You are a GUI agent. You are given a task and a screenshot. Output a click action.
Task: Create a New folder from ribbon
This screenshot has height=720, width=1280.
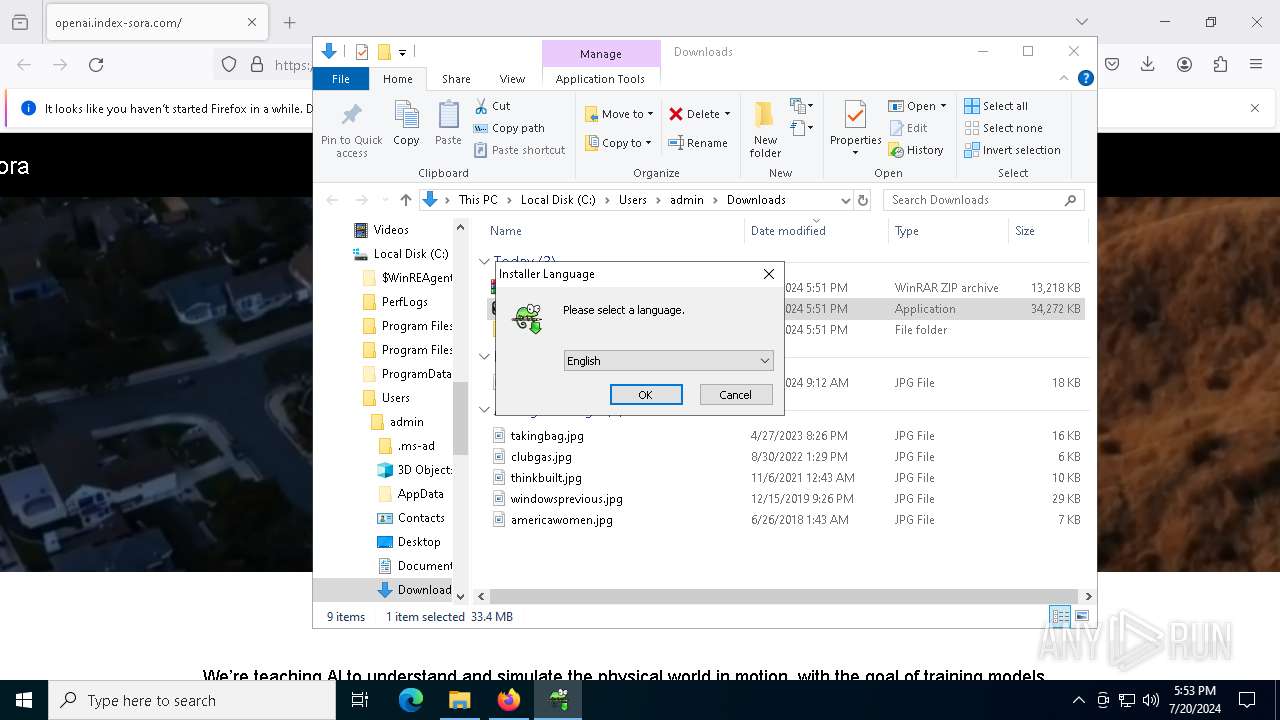click(x=765, y=129)
